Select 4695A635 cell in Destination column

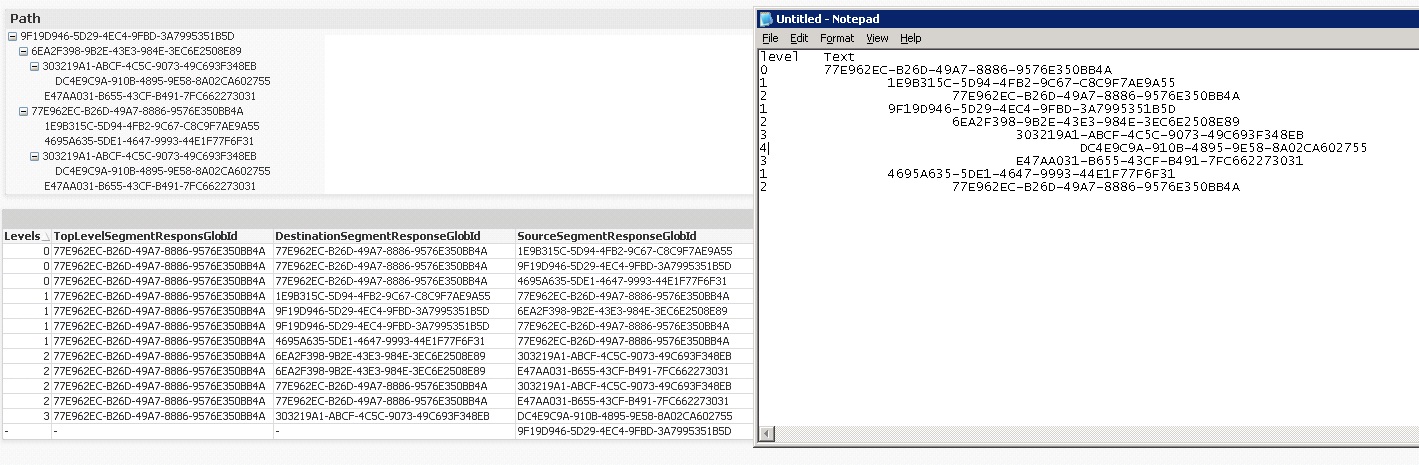pyautogui.click(x=394, y=341)
